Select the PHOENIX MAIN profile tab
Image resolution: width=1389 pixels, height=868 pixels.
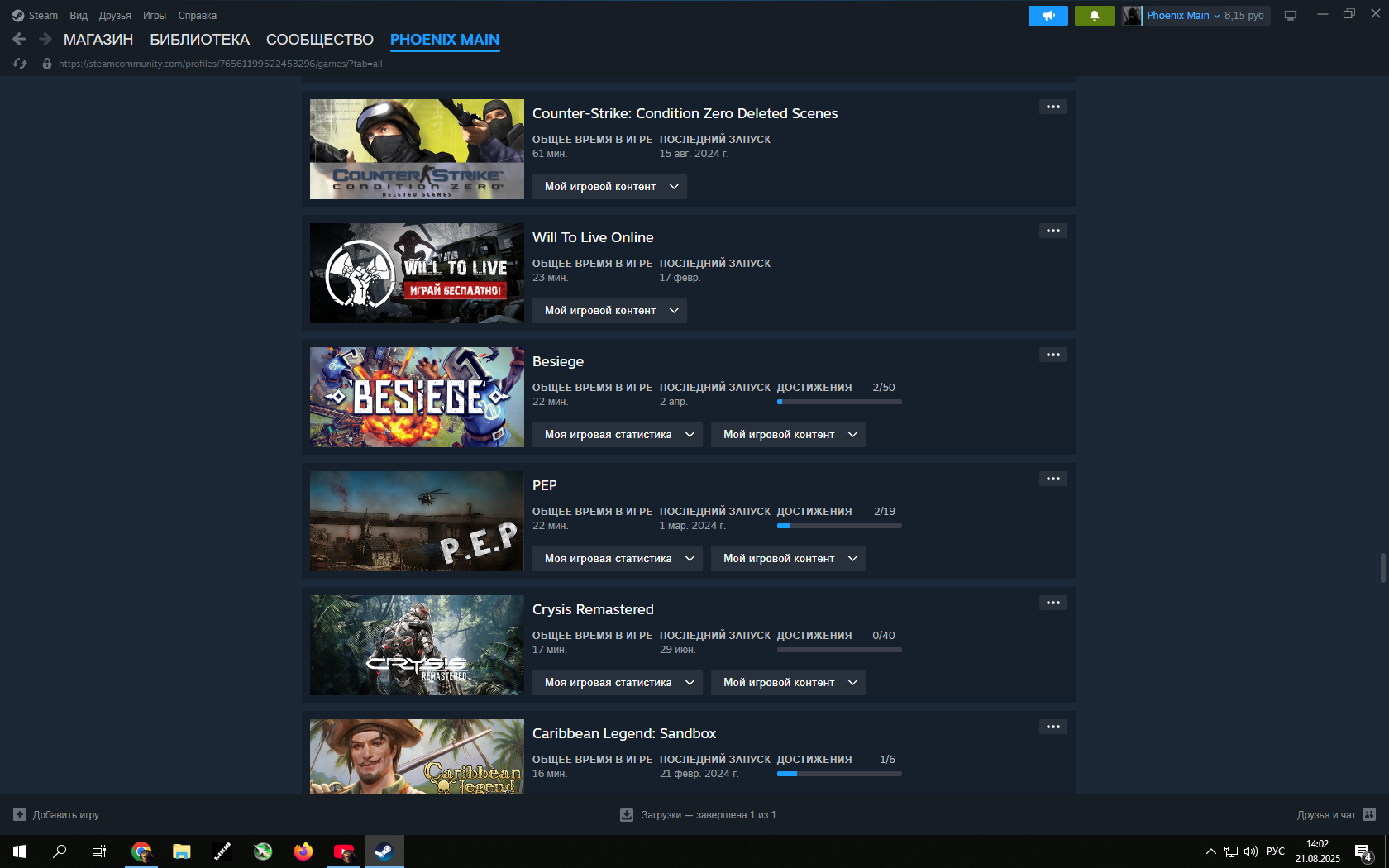click(445, 40)
